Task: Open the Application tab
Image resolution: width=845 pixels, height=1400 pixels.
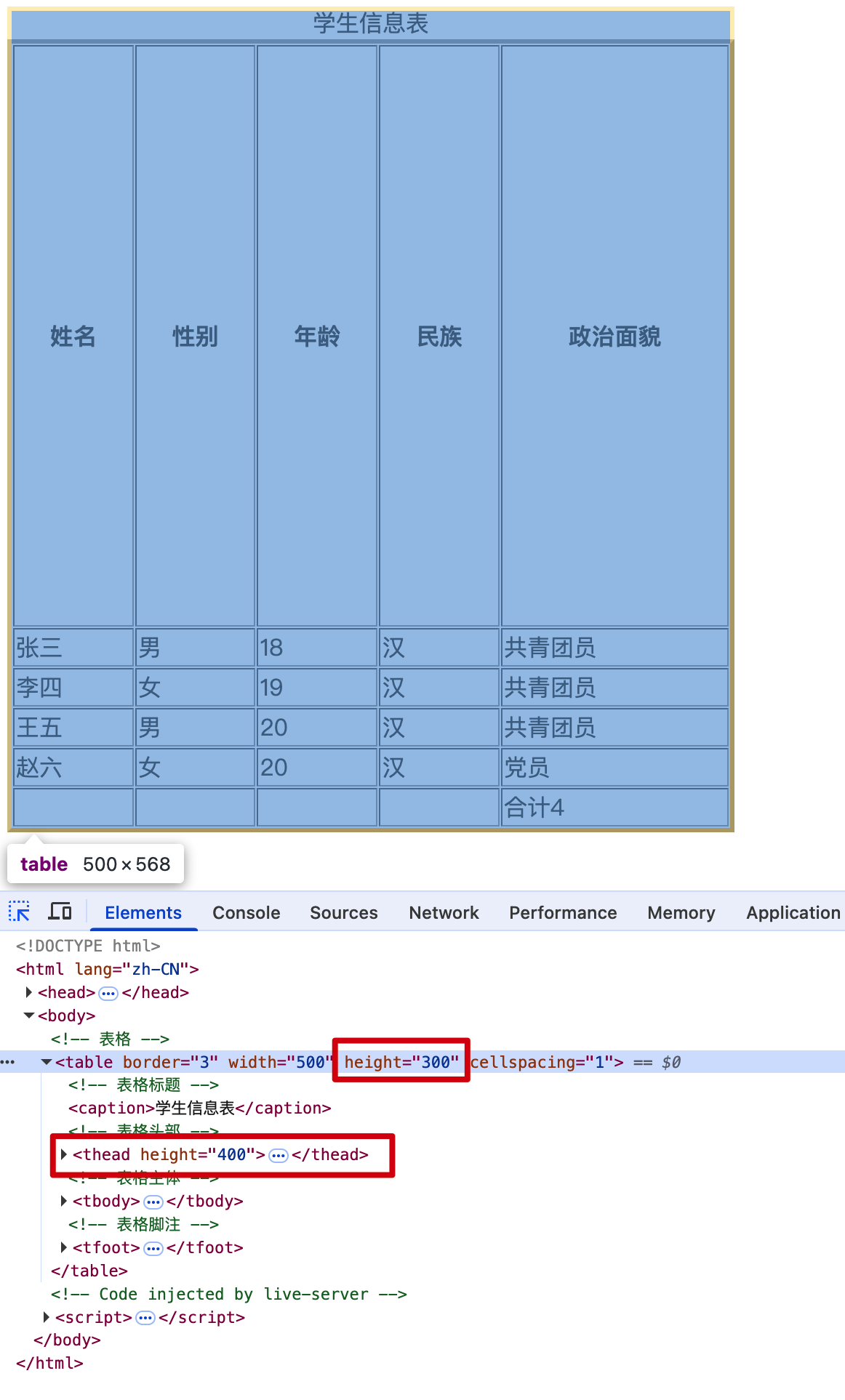Action: pyautogui.click(x=793, y=913)
